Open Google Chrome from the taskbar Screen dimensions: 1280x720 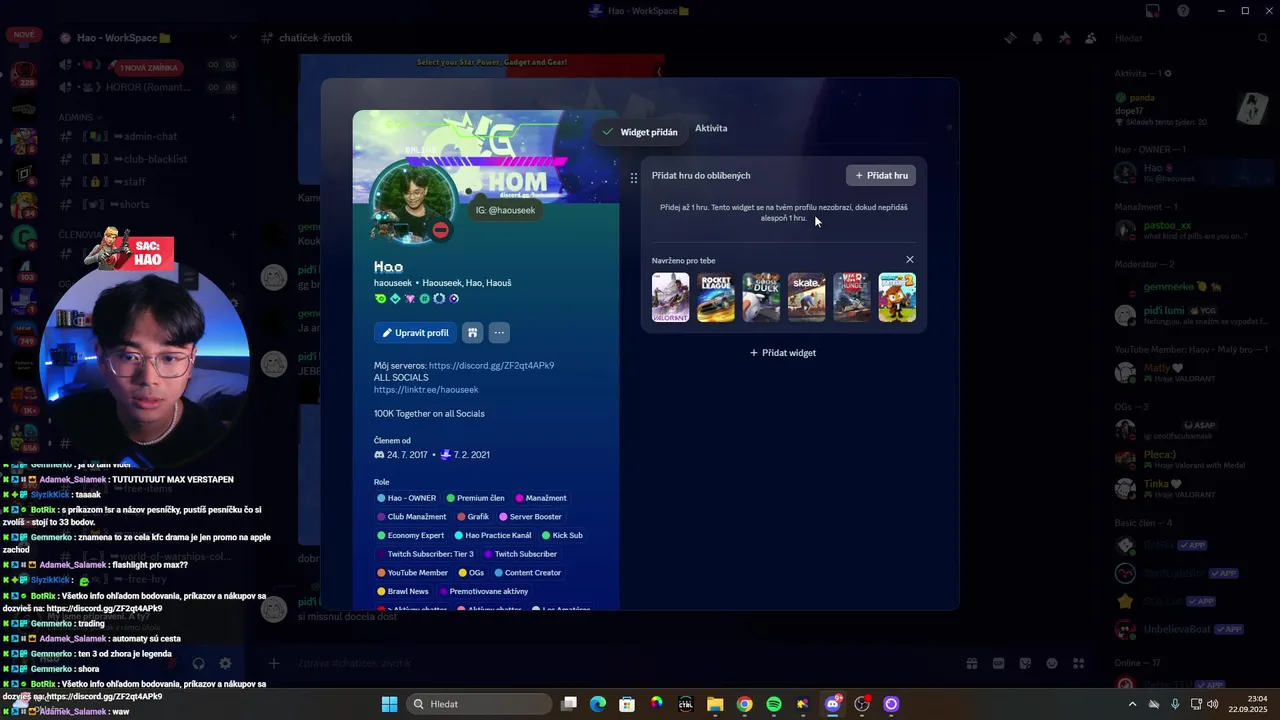[x=744, y=704]
